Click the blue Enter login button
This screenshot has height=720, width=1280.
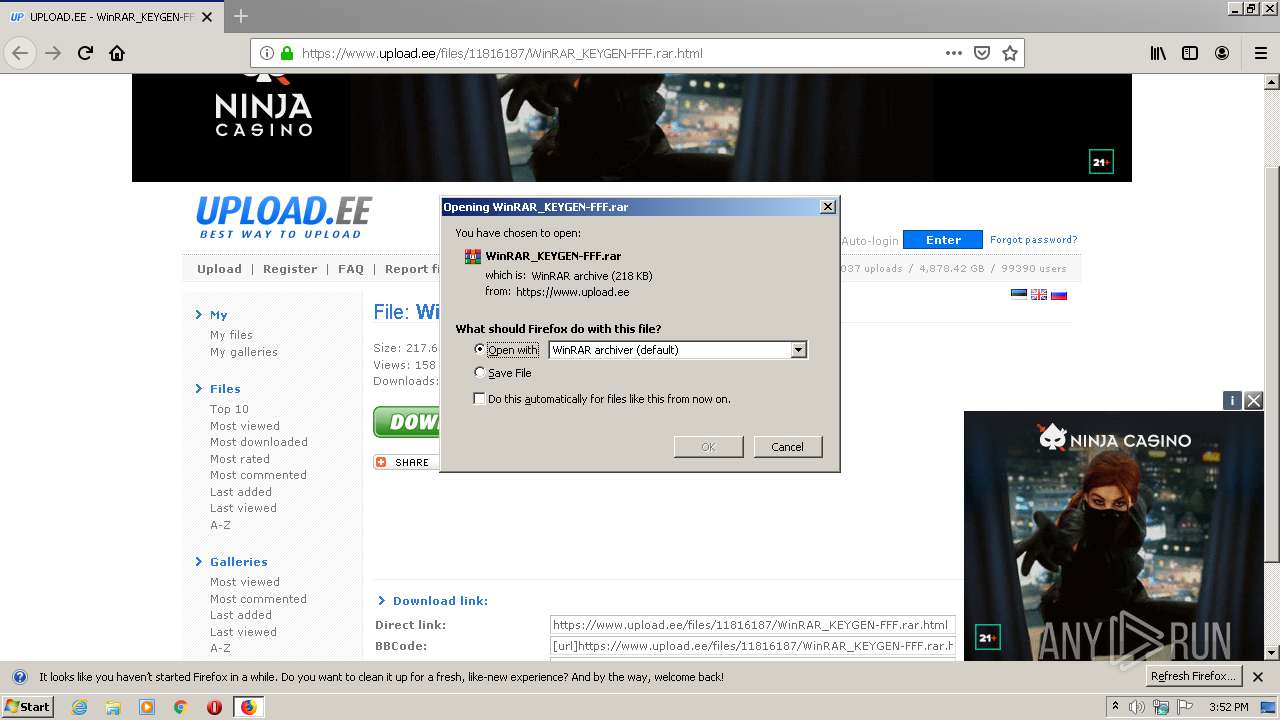943,240
